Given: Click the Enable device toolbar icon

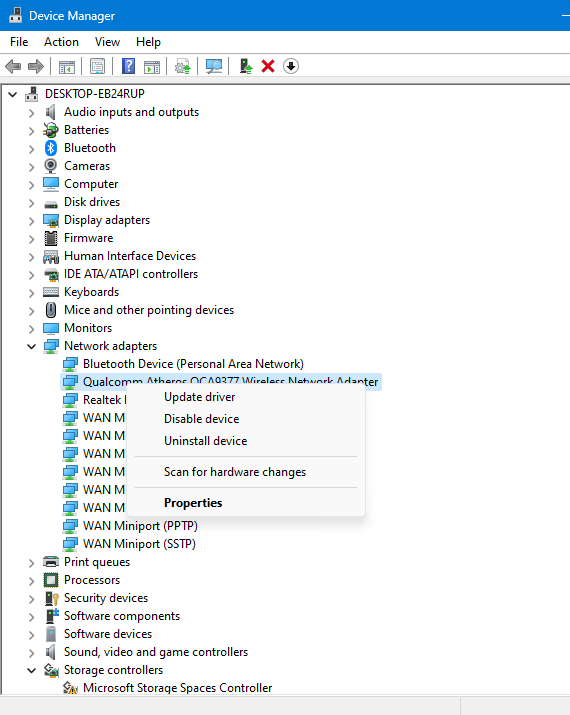Looking at the screenshot, I should [246, 67].
